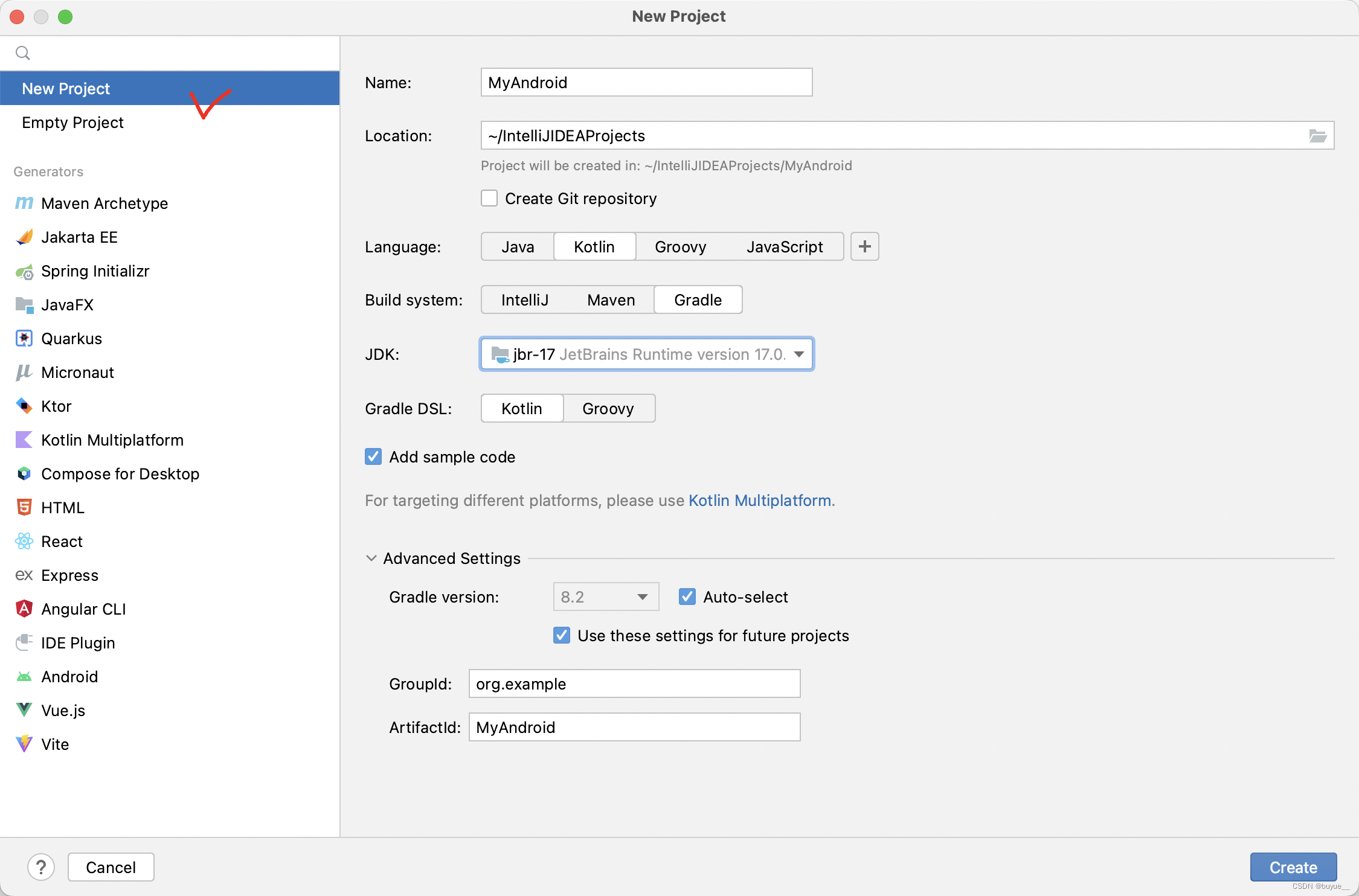
Task: Follow the Kotlin Multiplatform link
Action: [760, 501]
